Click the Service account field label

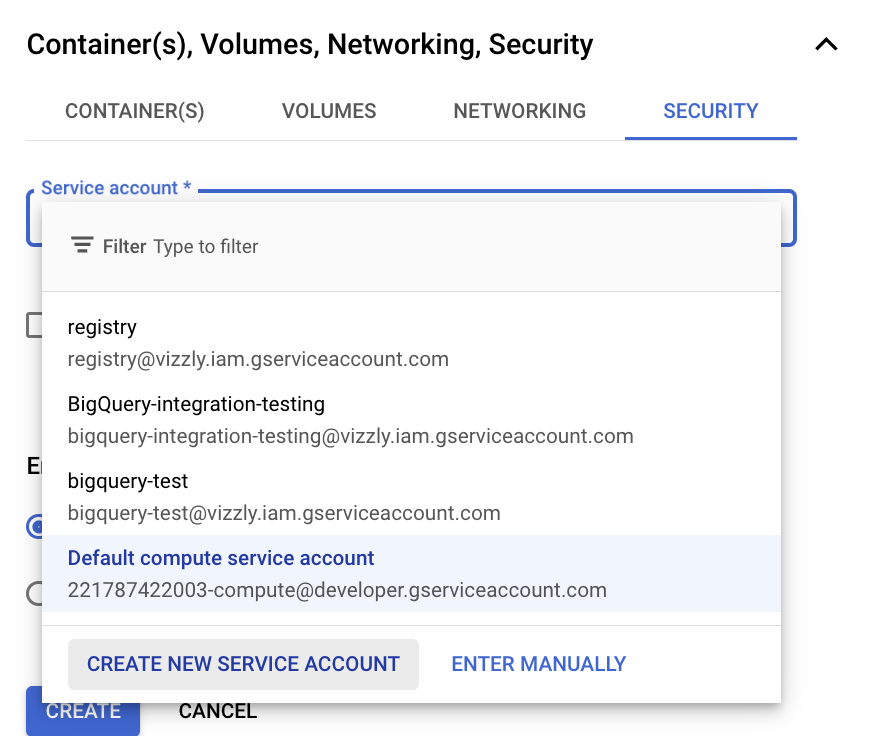[116, 188]
